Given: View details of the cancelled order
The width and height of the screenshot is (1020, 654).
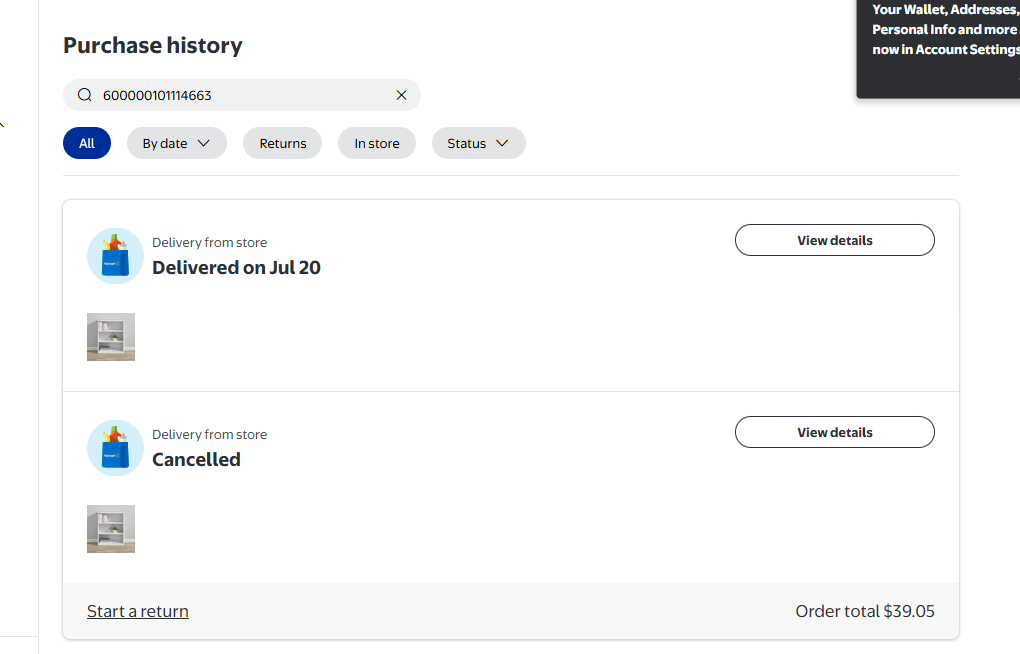Looking at the screenshot, I should coord(835,432).
